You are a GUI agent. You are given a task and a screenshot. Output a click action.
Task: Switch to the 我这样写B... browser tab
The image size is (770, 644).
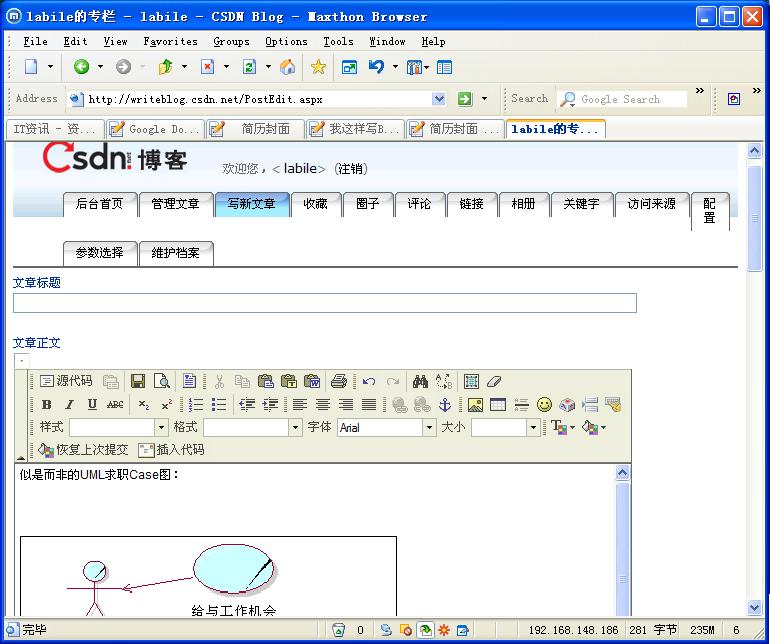point(356,129)
